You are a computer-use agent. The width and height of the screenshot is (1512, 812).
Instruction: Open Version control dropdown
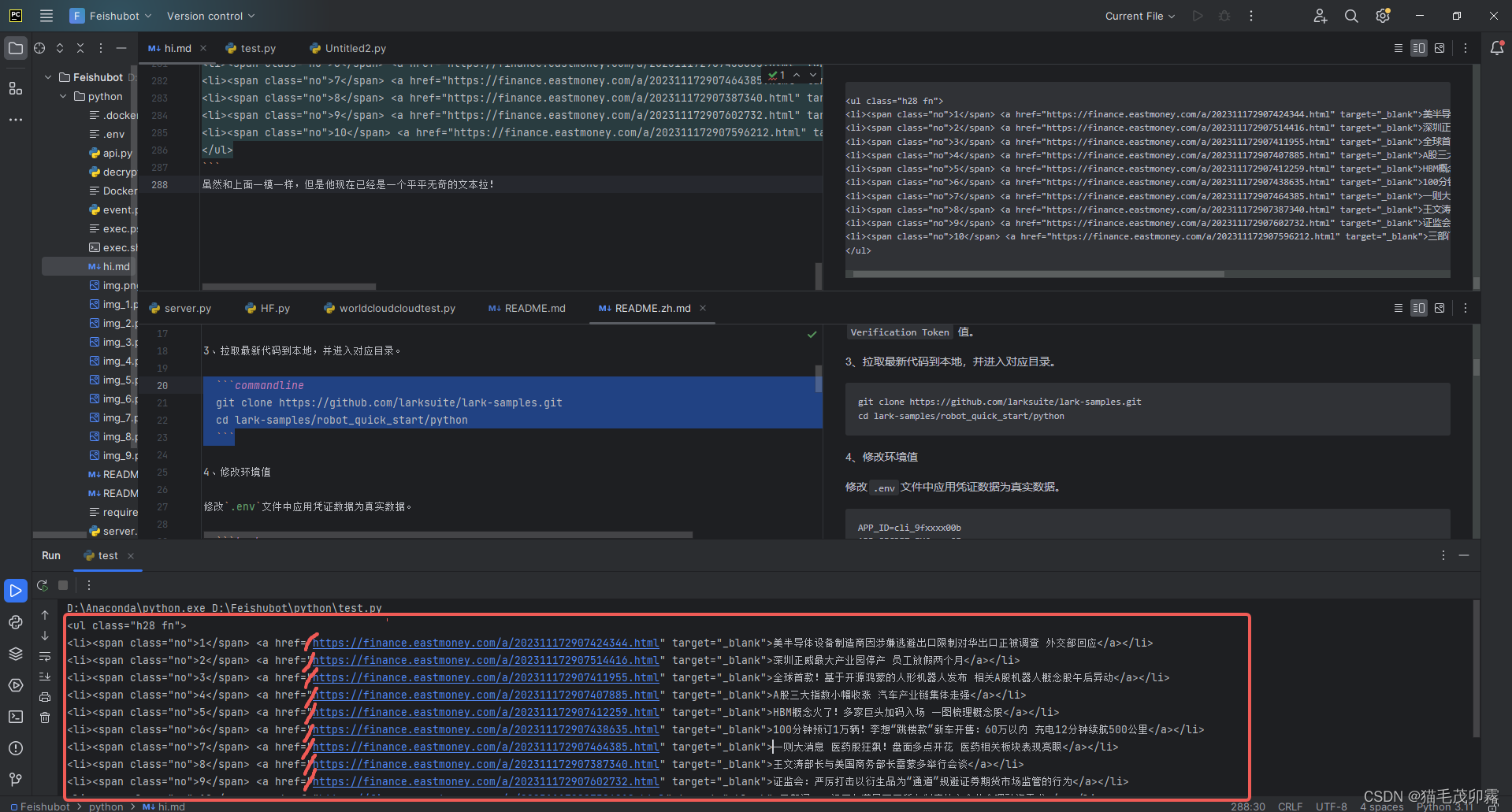tap(210, 16)
